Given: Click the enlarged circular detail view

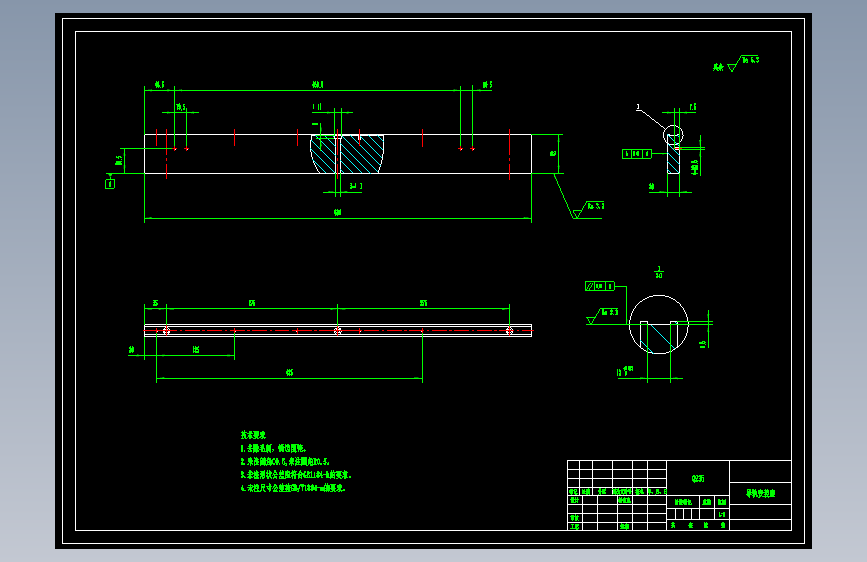Looking at the screenshot, I should (659, 324).
